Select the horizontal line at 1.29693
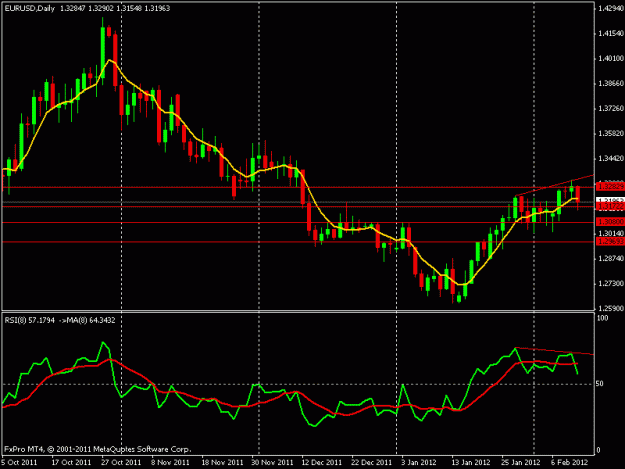Image resolution: width=625 pixels, height=469 pixels. [298, 242]
